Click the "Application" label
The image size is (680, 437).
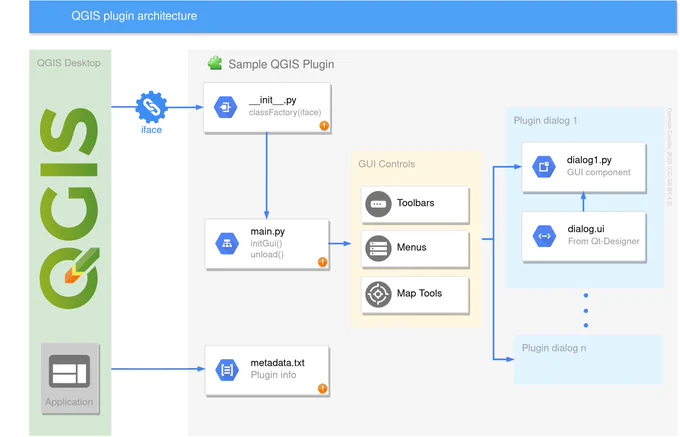[x=69, y=402]
